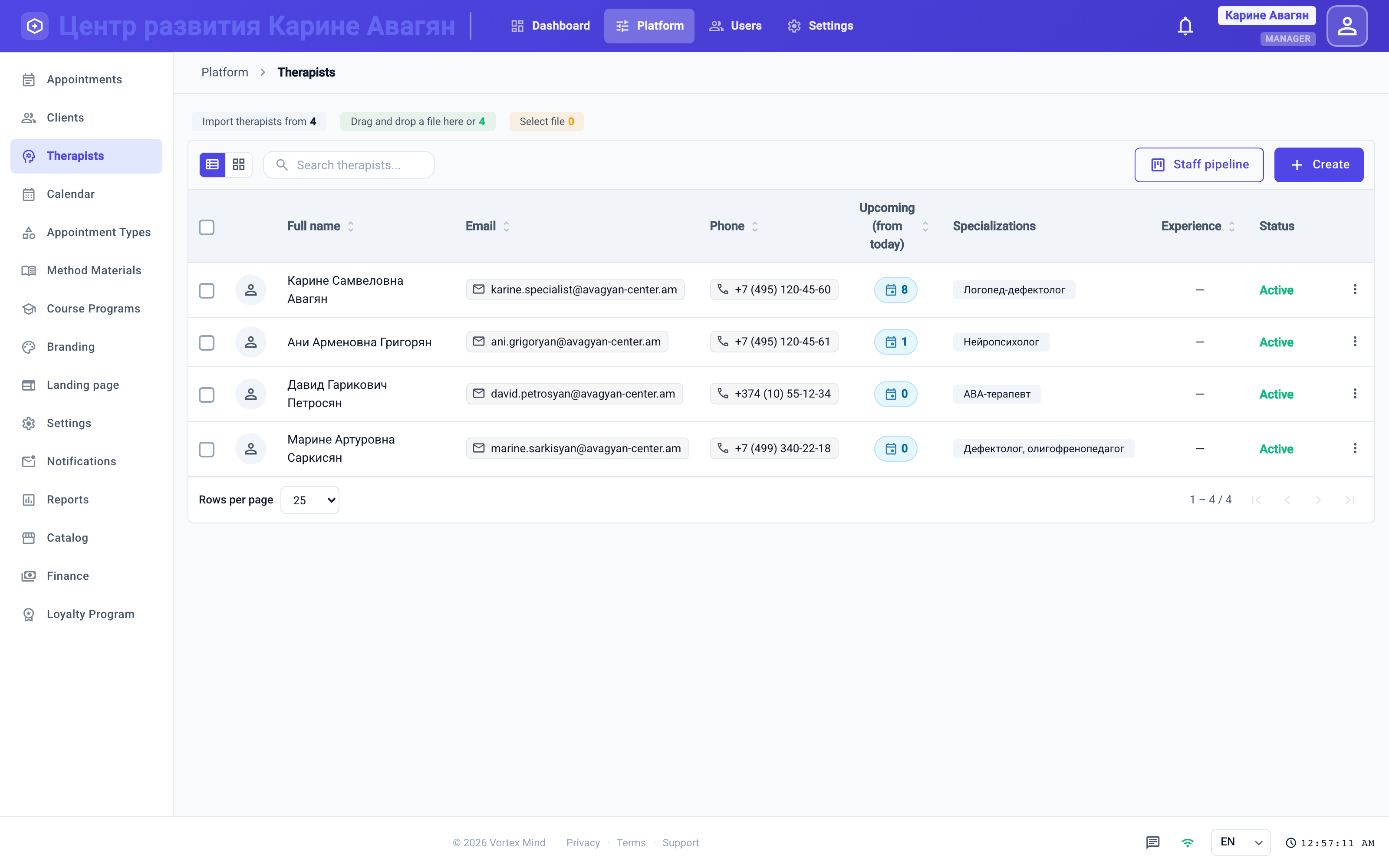
Task: Open the Dashboard tab in the top navigation
Action: click(x=550, y=26)
